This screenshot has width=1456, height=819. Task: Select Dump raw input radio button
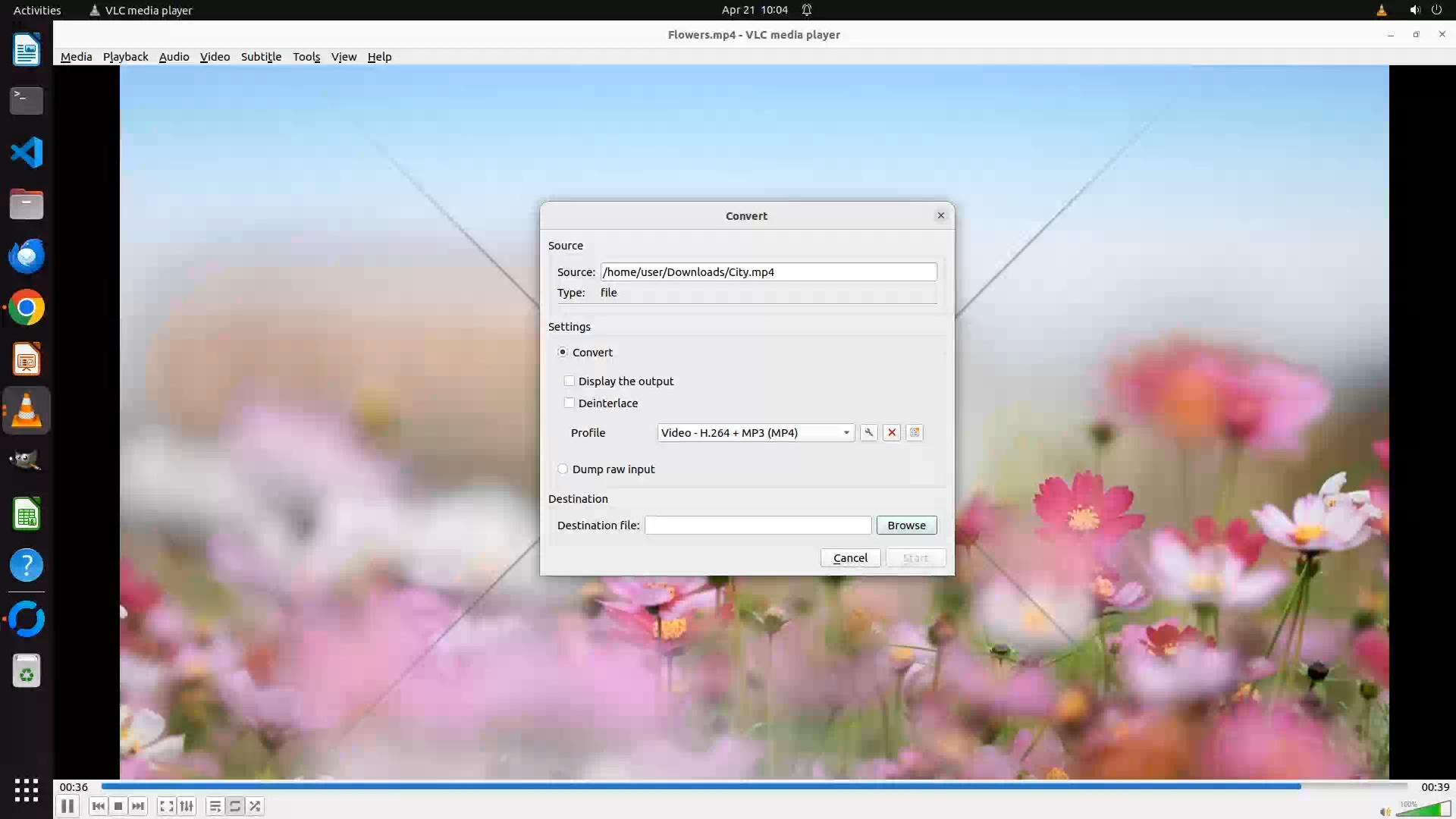[563, 469]
